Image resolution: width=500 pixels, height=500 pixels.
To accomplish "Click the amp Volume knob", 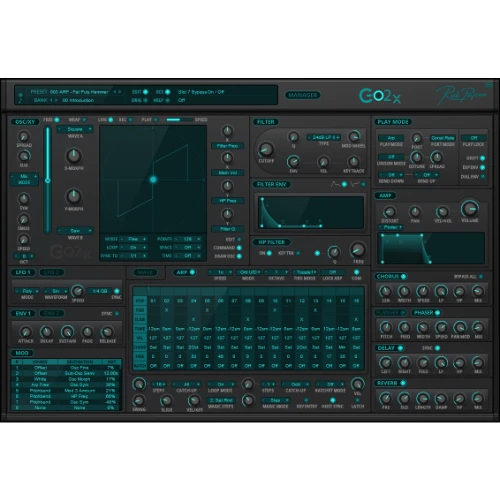I will tap(470, 209).
